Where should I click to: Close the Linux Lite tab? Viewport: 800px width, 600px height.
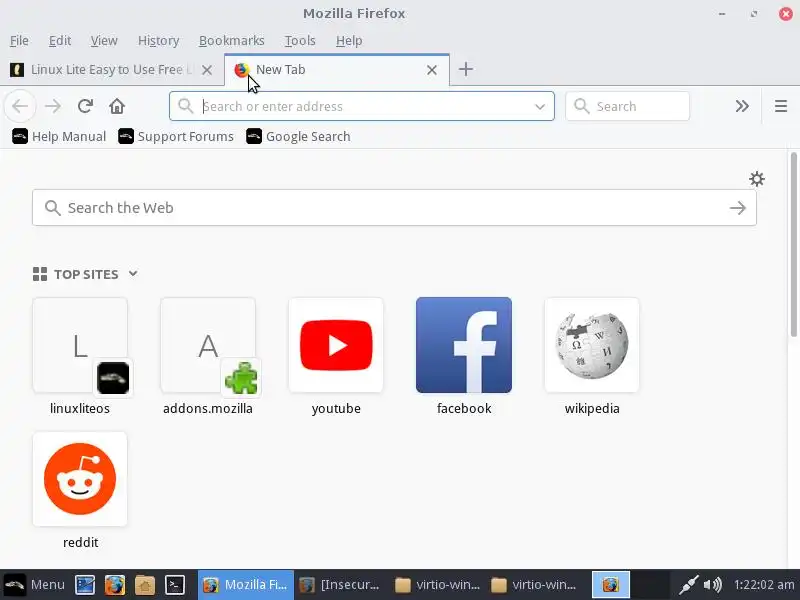(207, 70)
